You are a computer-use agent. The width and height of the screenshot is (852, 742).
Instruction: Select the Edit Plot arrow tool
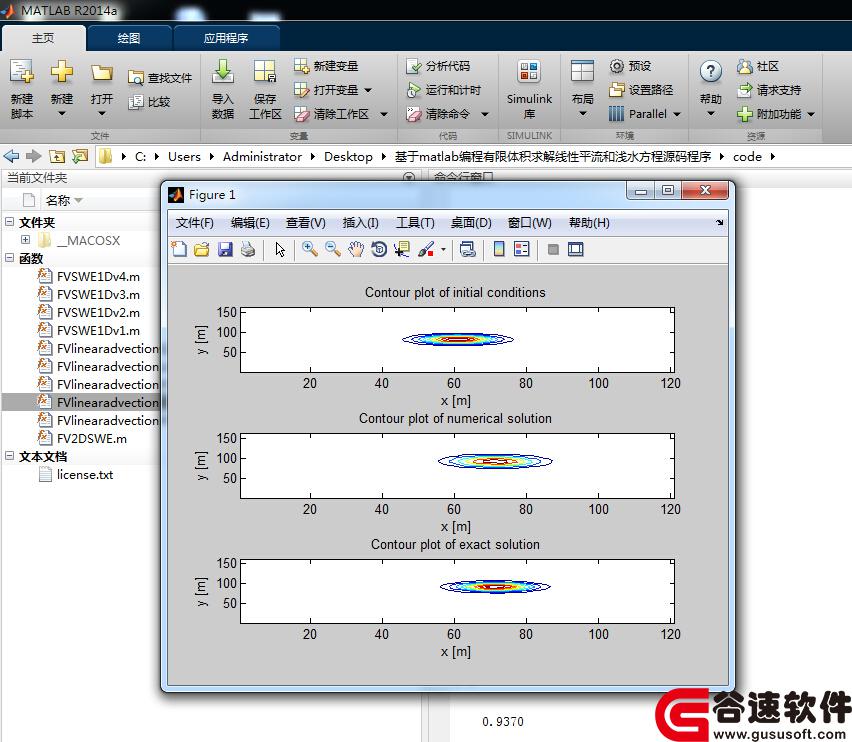point(280,249)
